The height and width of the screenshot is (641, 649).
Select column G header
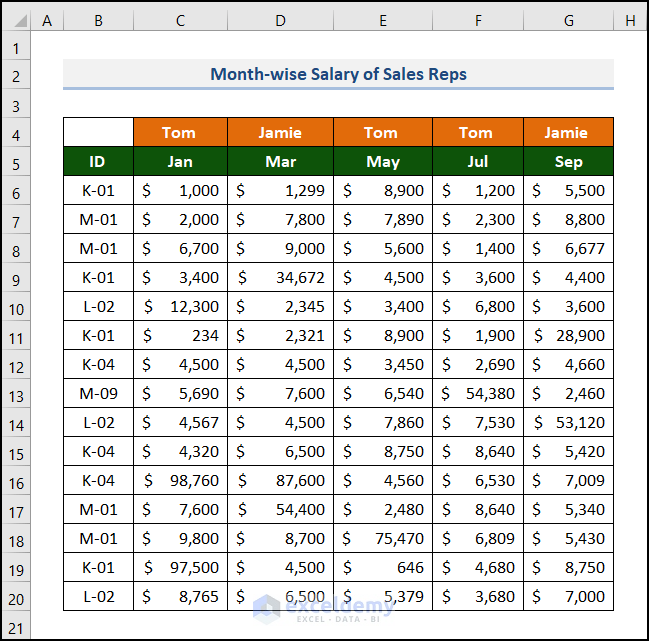(569, 20)
